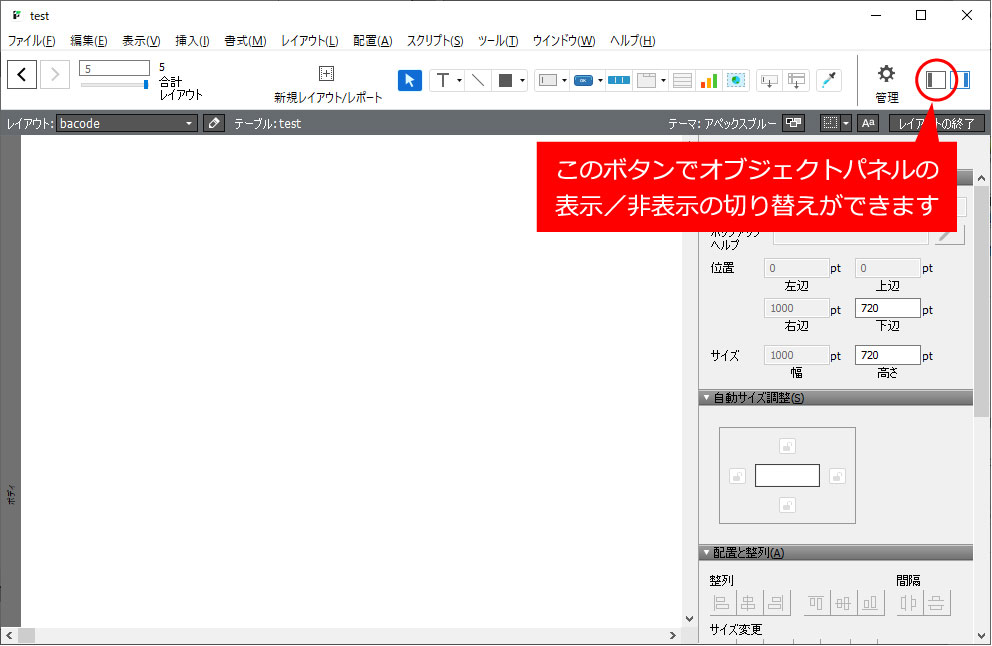Align left edges icon

coord(722,603)
